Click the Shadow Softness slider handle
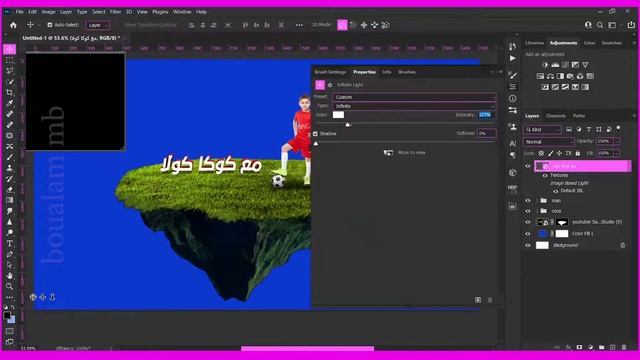640x360 pixels. [316, 143]
